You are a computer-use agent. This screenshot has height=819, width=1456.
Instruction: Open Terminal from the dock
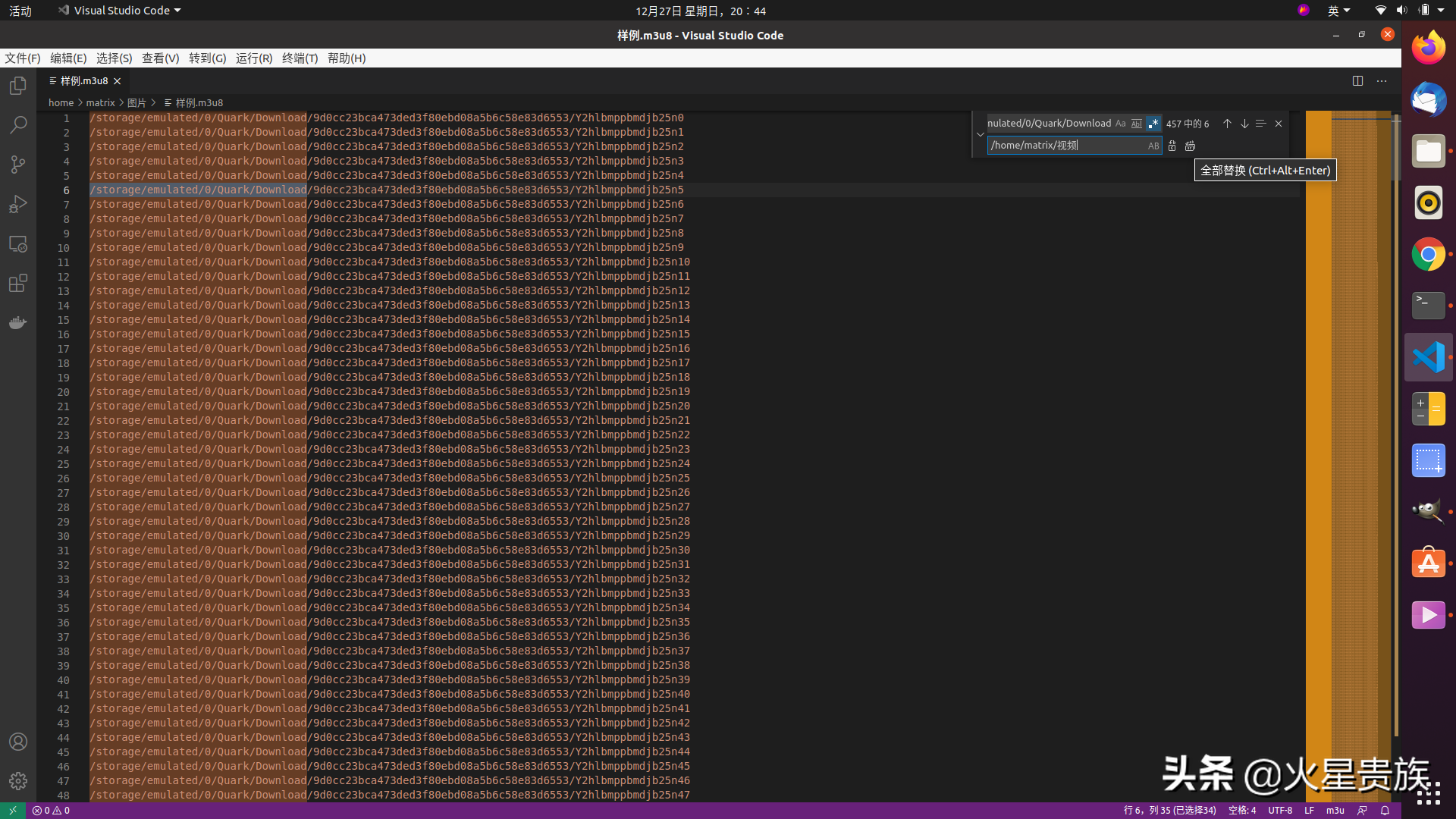(1429, 306)
